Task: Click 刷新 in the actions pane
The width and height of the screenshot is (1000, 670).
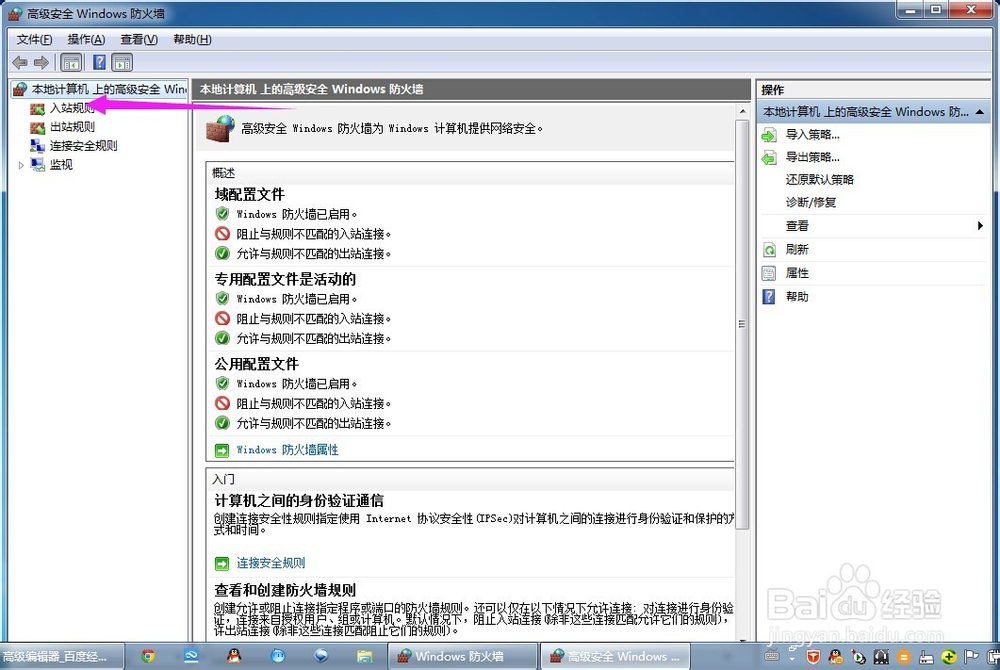Action: (x=797, y=249)
